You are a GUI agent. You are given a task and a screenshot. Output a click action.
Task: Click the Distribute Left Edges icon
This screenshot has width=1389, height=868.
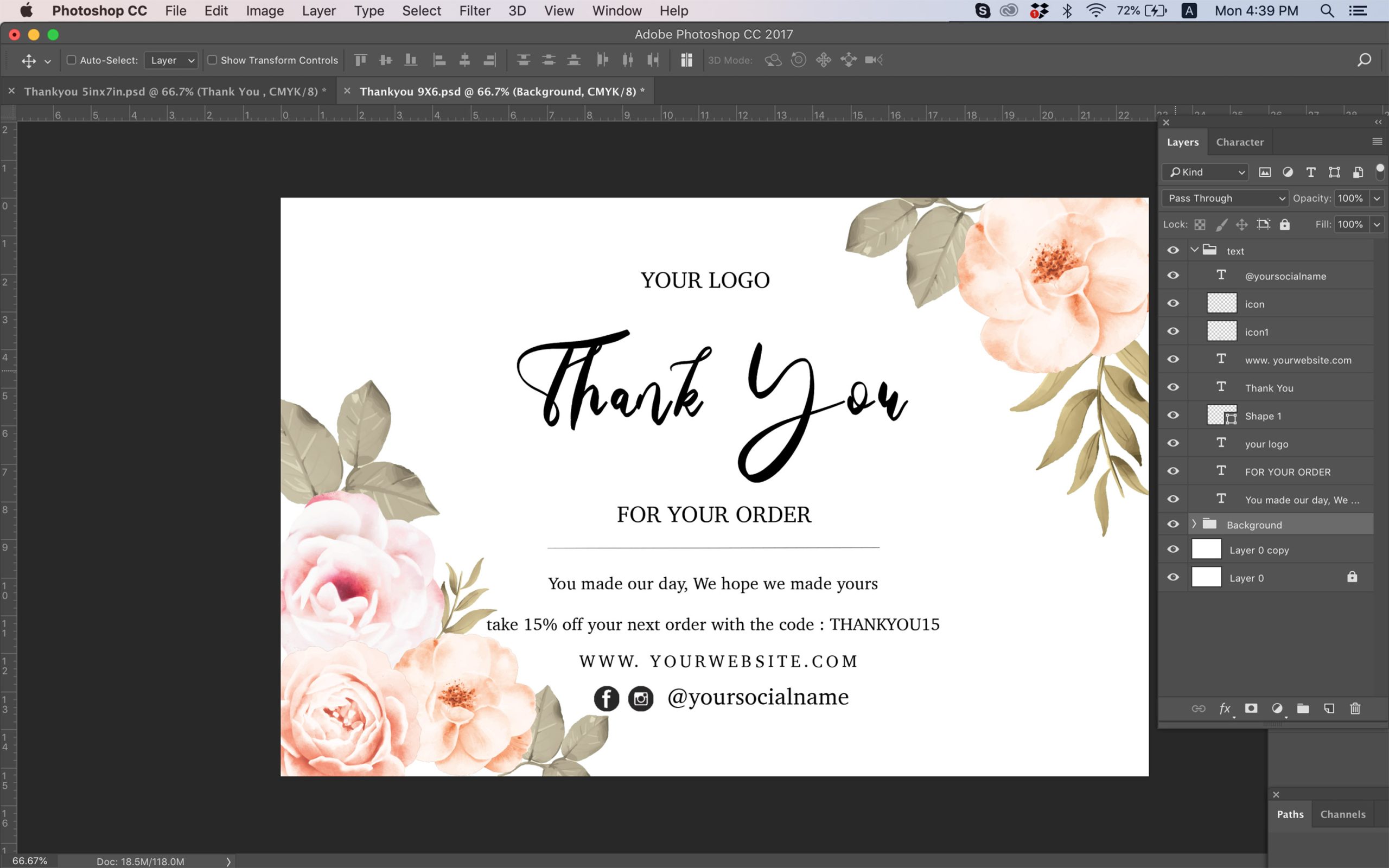[x=603, y=60]
